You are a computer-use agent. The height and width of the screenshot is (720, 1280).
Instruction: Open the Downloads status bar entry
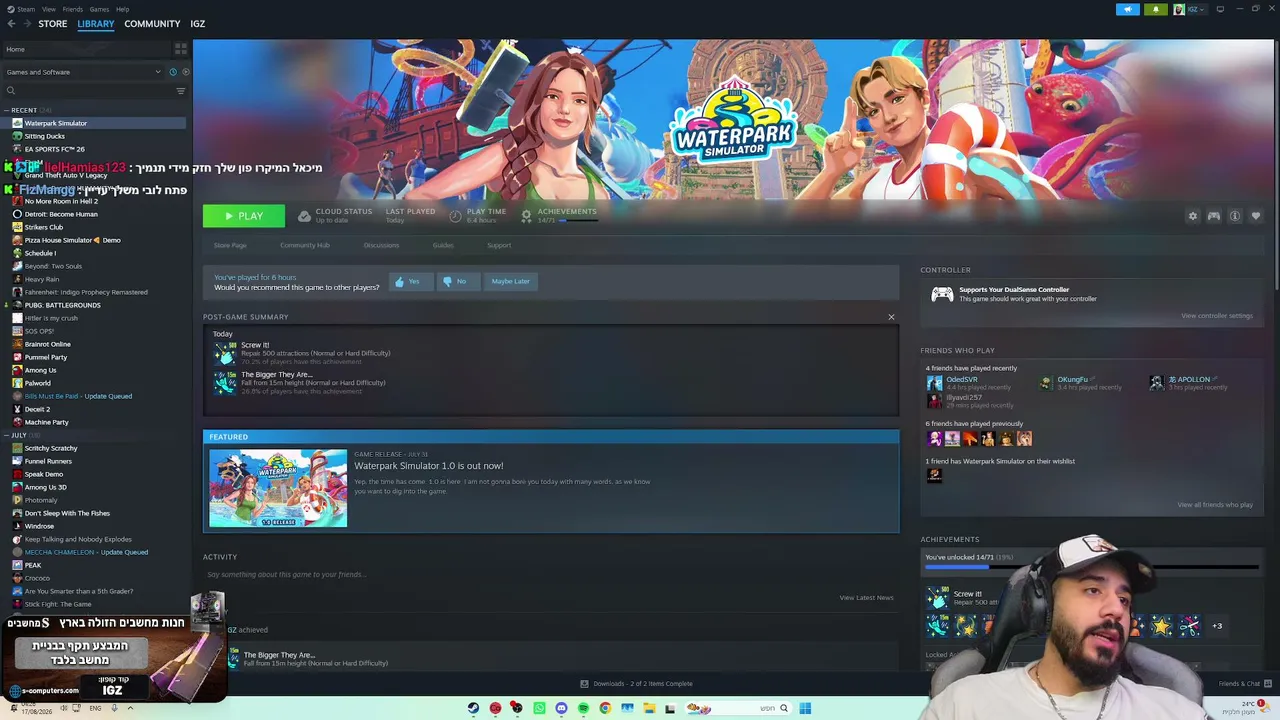point(636,684)
